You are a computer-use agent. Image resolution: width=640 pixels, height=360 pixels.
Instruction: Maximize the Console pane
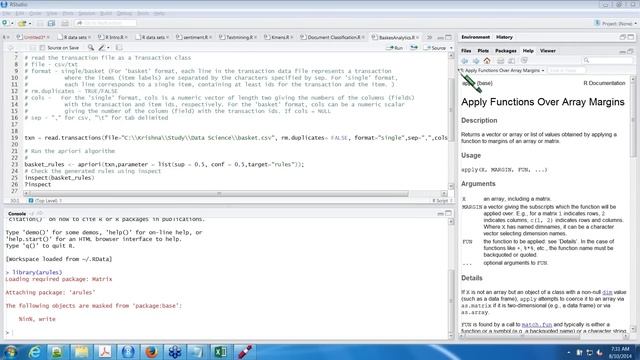click(x=449, y=213)
